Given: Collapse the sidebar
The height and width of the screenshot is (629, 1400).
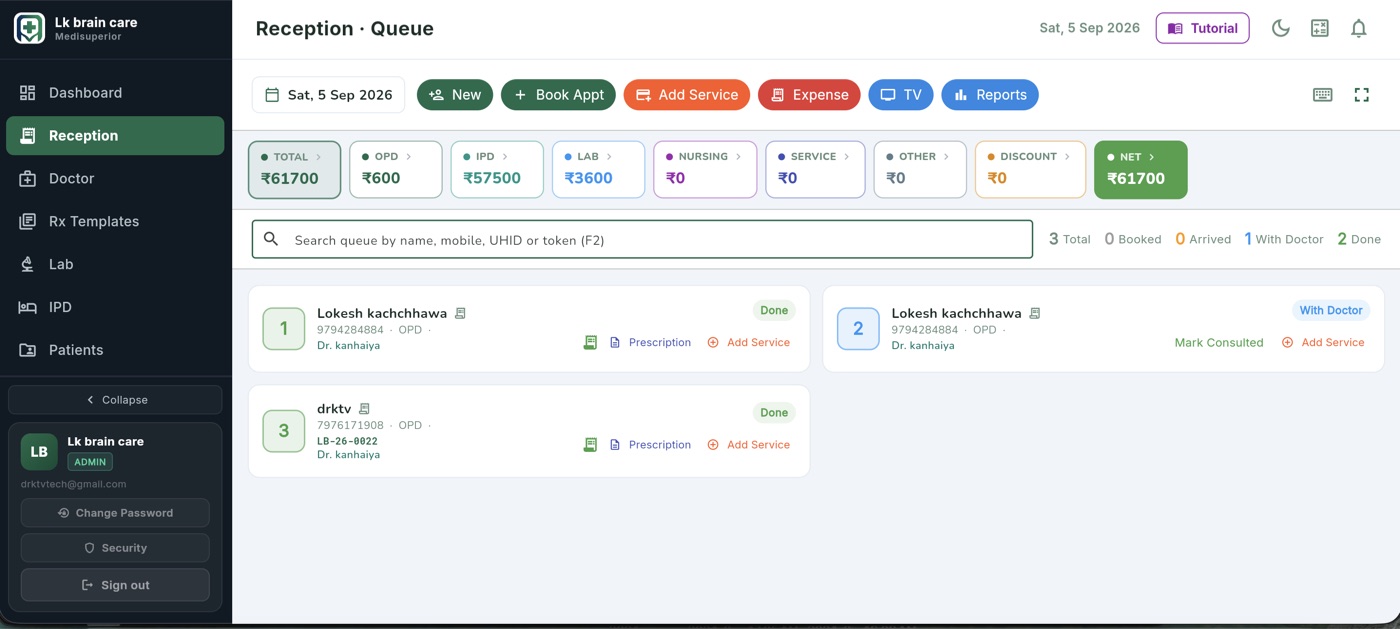Looking at the screenshot, I should tap(116, 400).
